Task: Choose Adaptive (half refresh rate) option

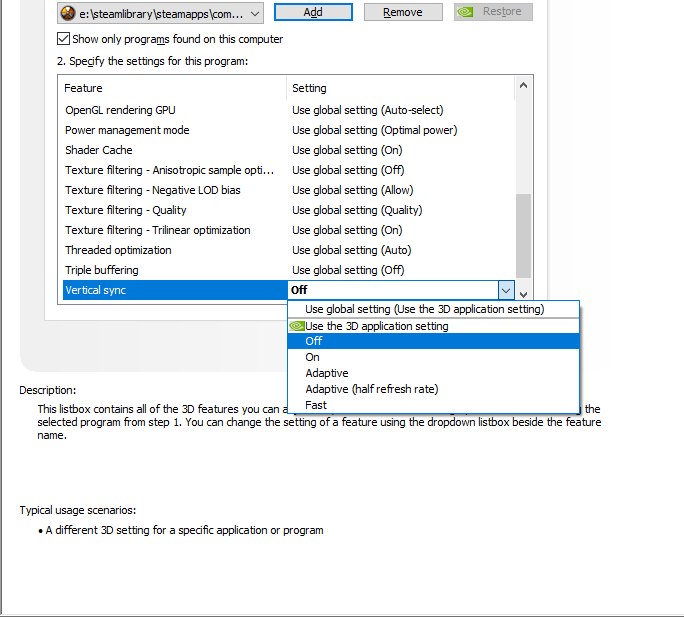Action: pyautogui.click(x=434, y=389)
